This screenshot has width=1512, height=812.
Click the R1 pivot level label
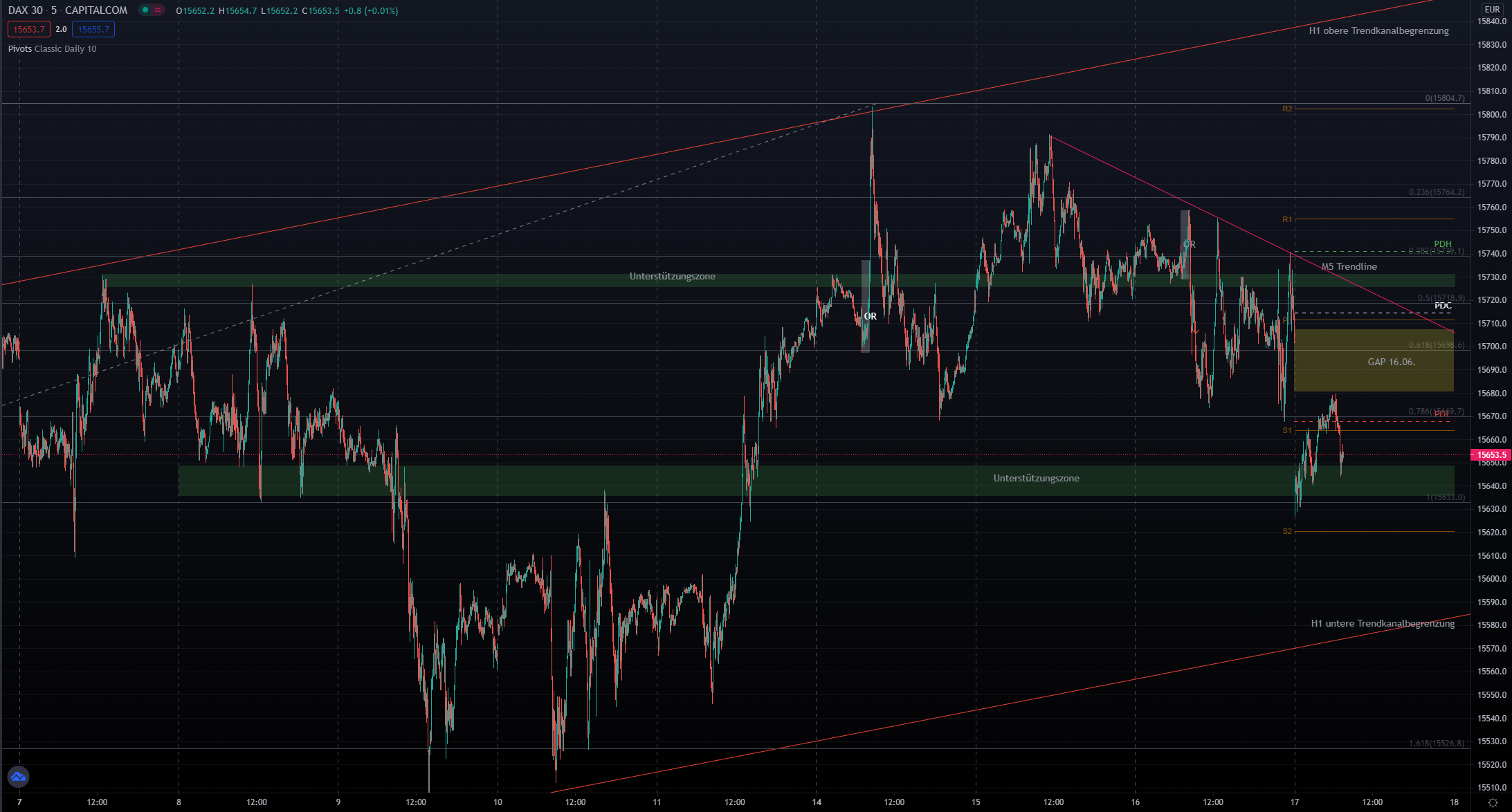(1287, 220)
